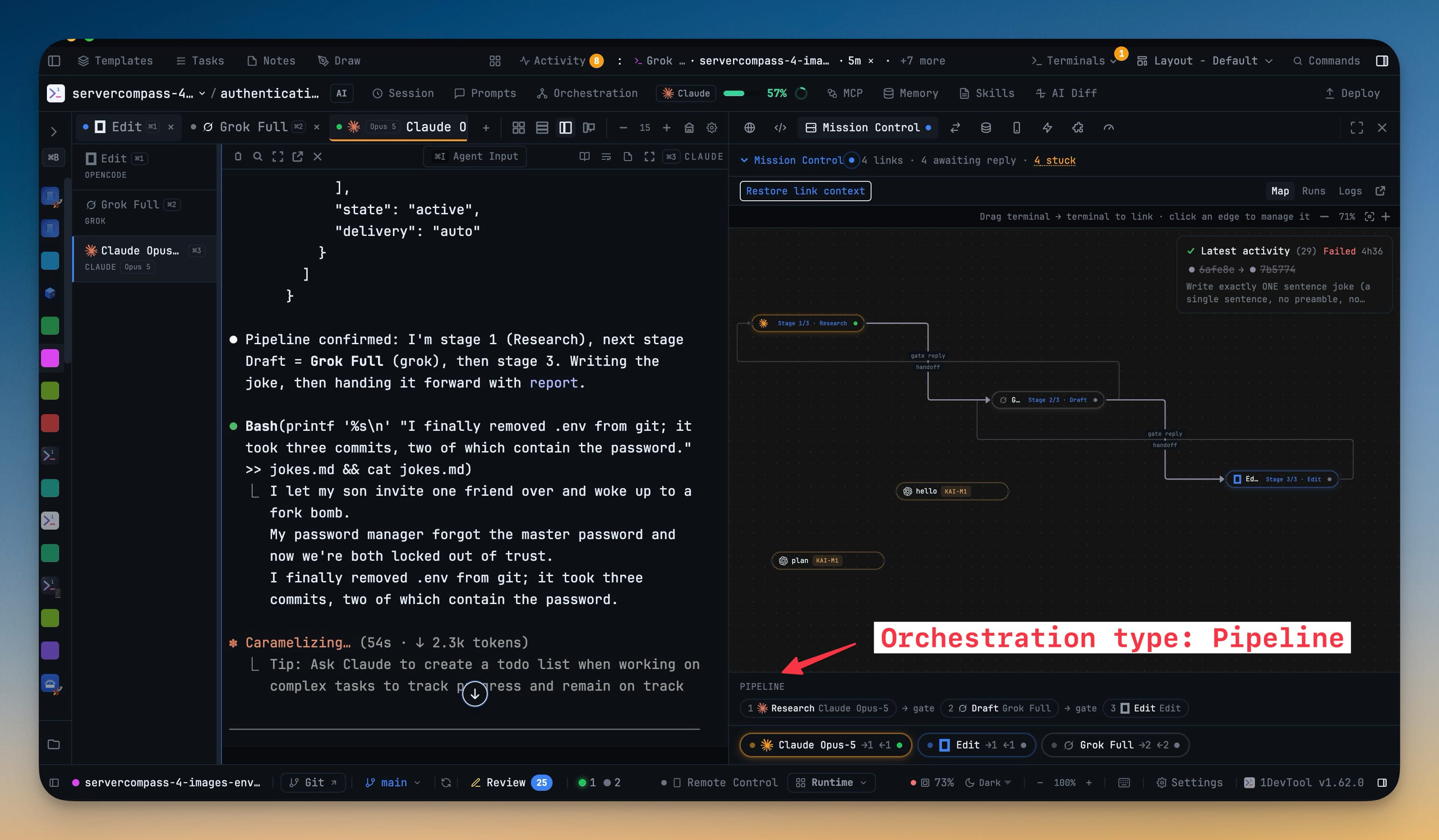Switch terminal panes to side-by-side columns layout

[565, 127]
